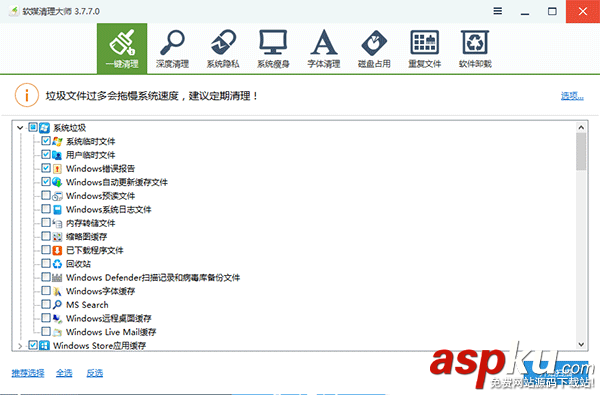Screen dimensions: 600x395
Task: Click the 反选 link
Action: coord(95,373)
